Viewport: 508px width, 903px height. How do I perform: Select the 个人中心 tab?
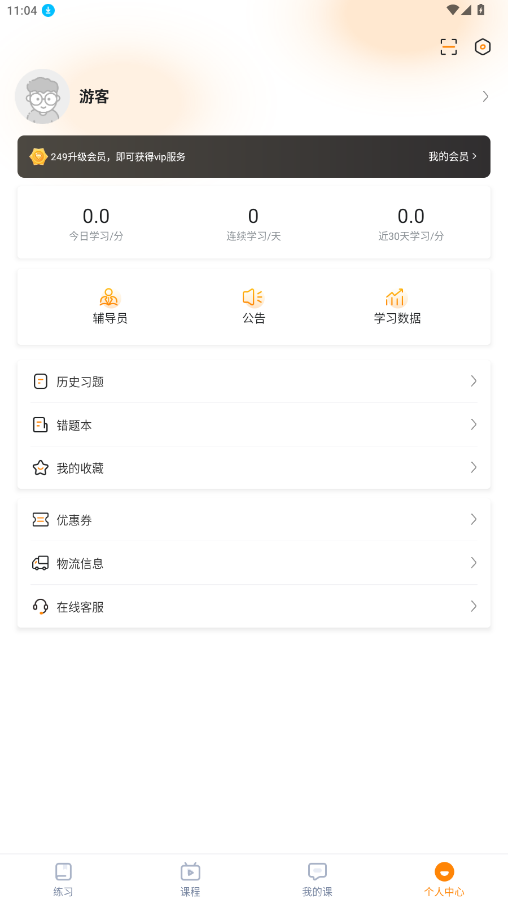(x=444, y=879)
